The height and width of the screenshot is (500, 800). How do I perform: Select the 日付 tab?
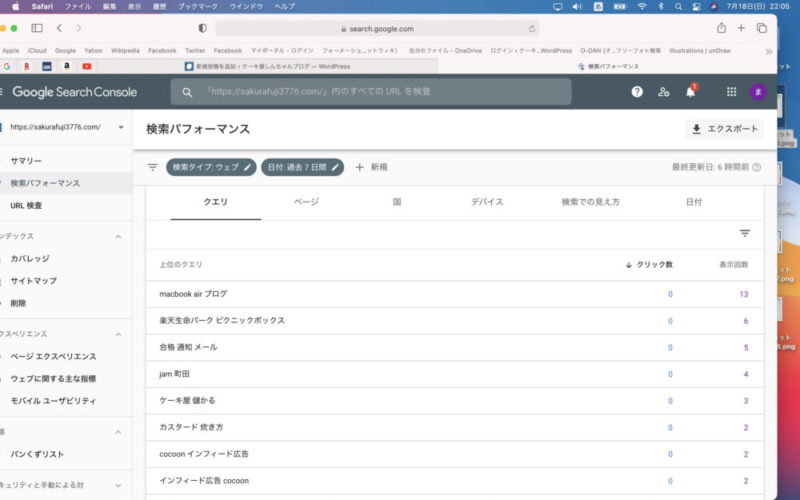click(694, 203)
